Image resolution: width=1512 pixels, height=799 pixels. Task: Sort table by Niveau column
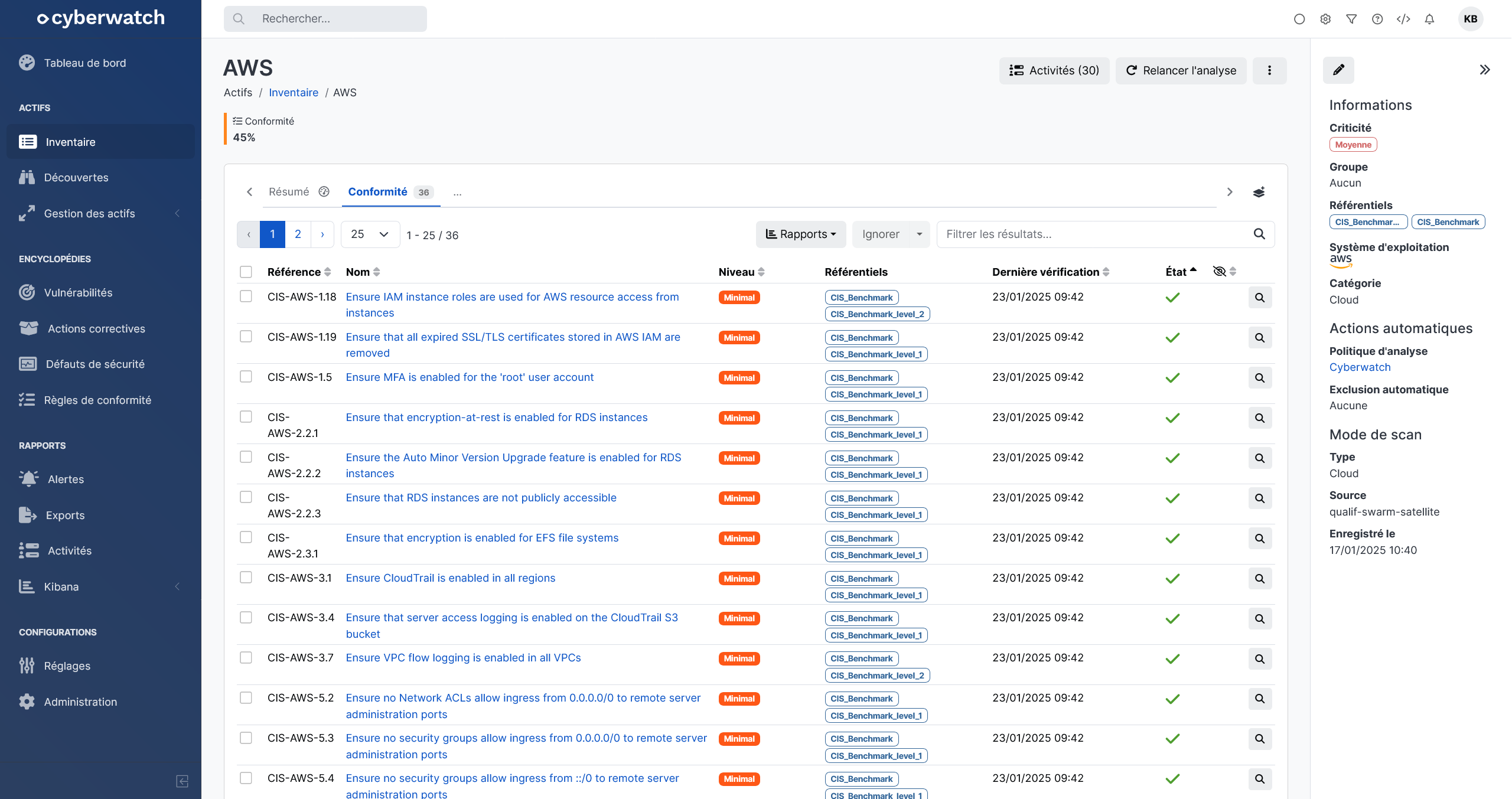point(742,272)
